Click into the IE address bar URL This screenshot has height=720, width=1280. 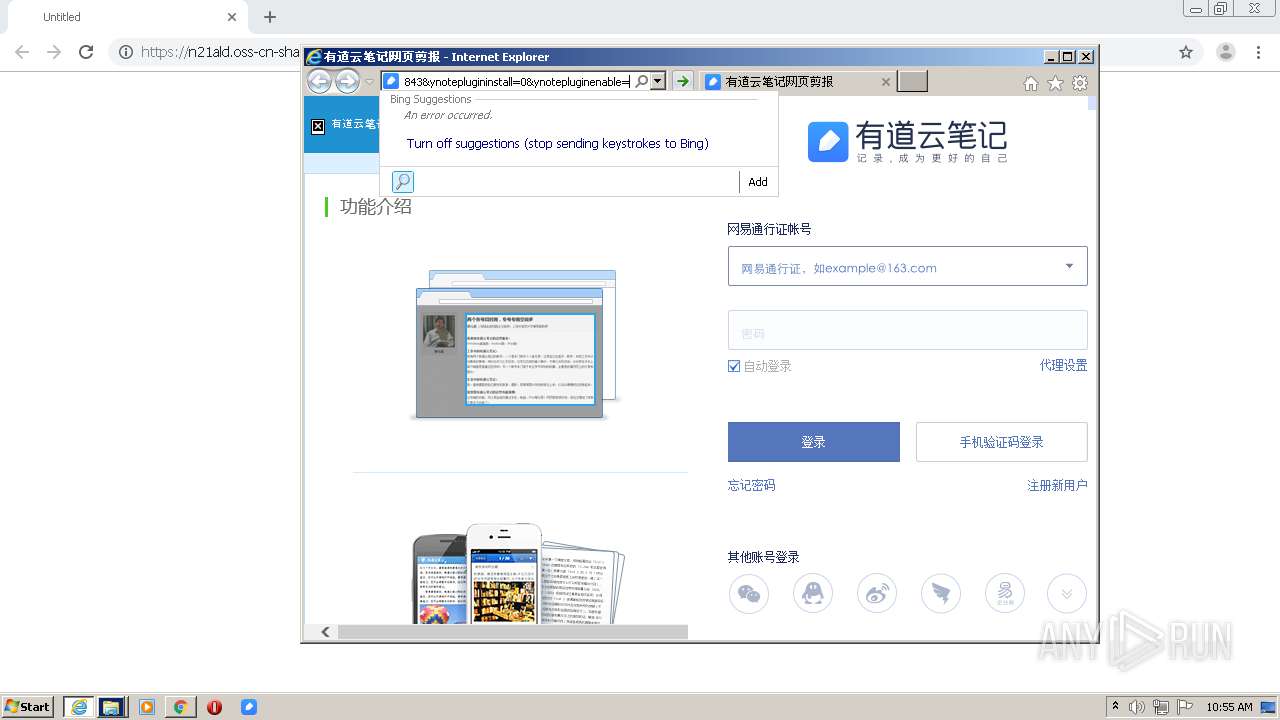tap(516, 81)
